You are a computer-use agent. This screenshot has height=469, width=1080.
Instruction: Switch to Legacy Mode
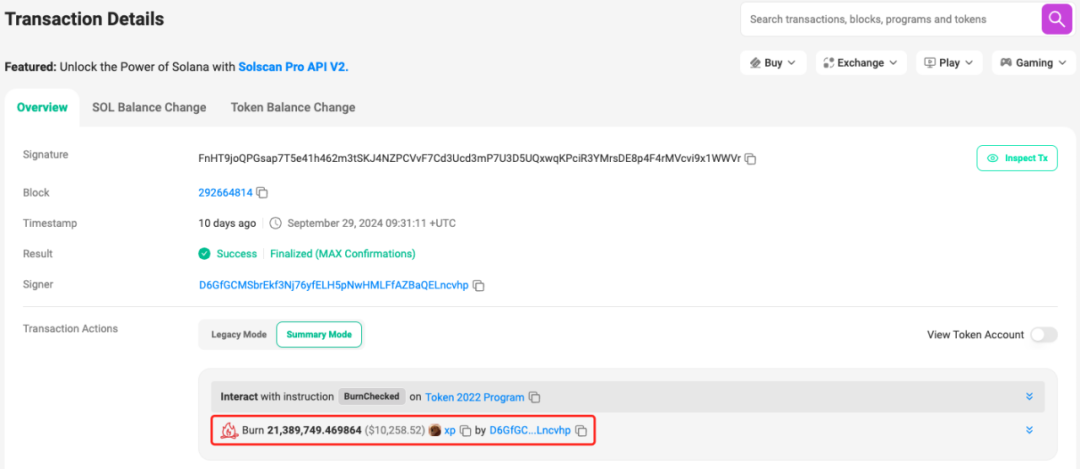tap(238, 335)
